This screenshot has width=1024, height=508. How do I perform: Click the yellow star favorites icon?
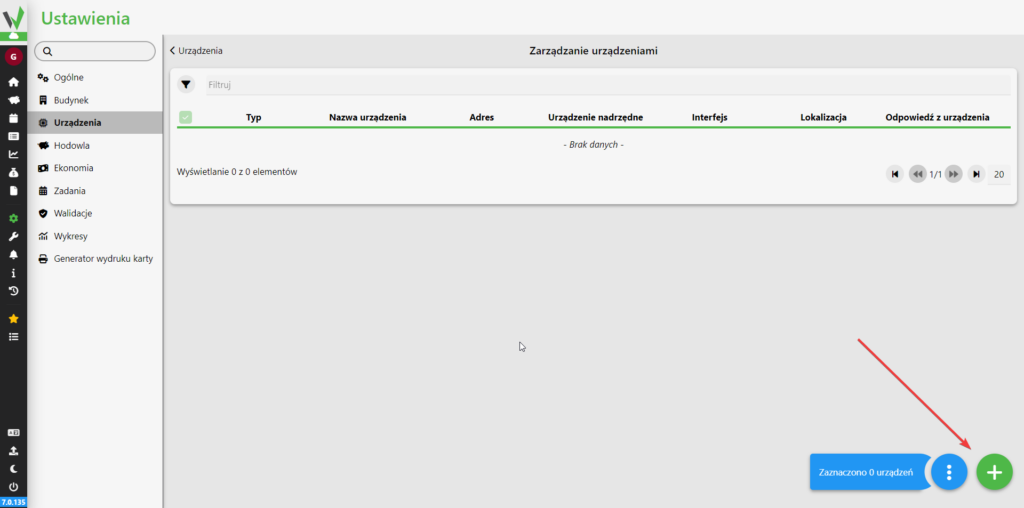tap(13, 318)
